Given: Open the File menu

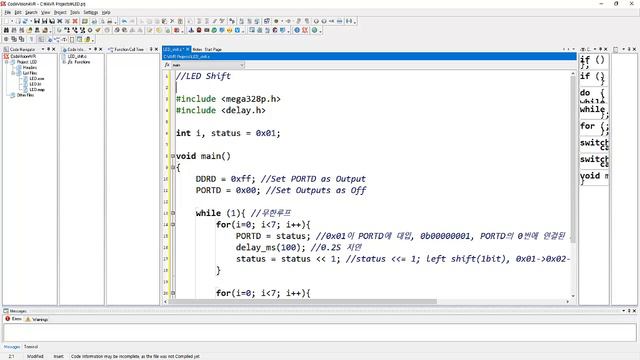Looking at the screenshot, I should tap(8, 13).
